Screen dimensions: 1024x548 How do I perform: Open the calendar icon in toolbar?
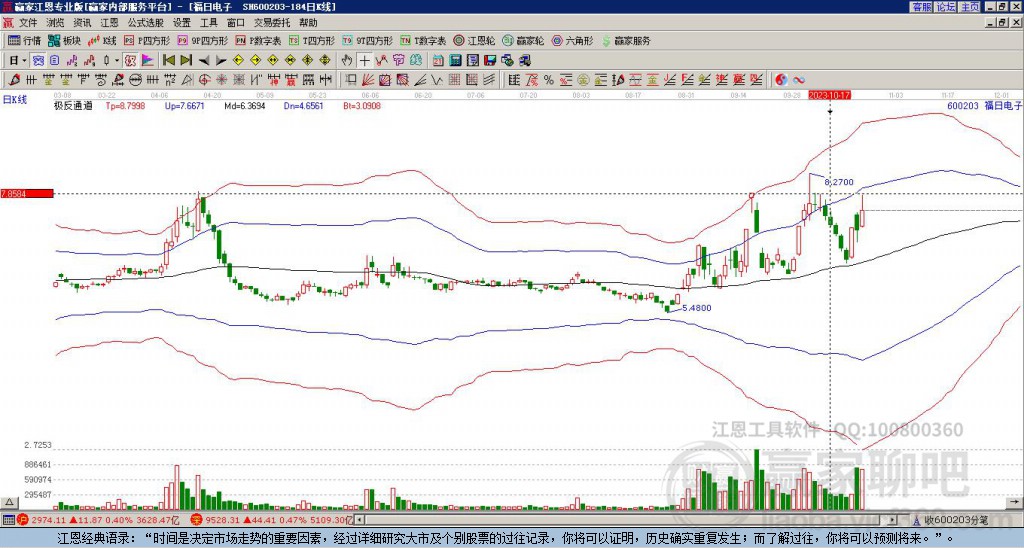438,61
